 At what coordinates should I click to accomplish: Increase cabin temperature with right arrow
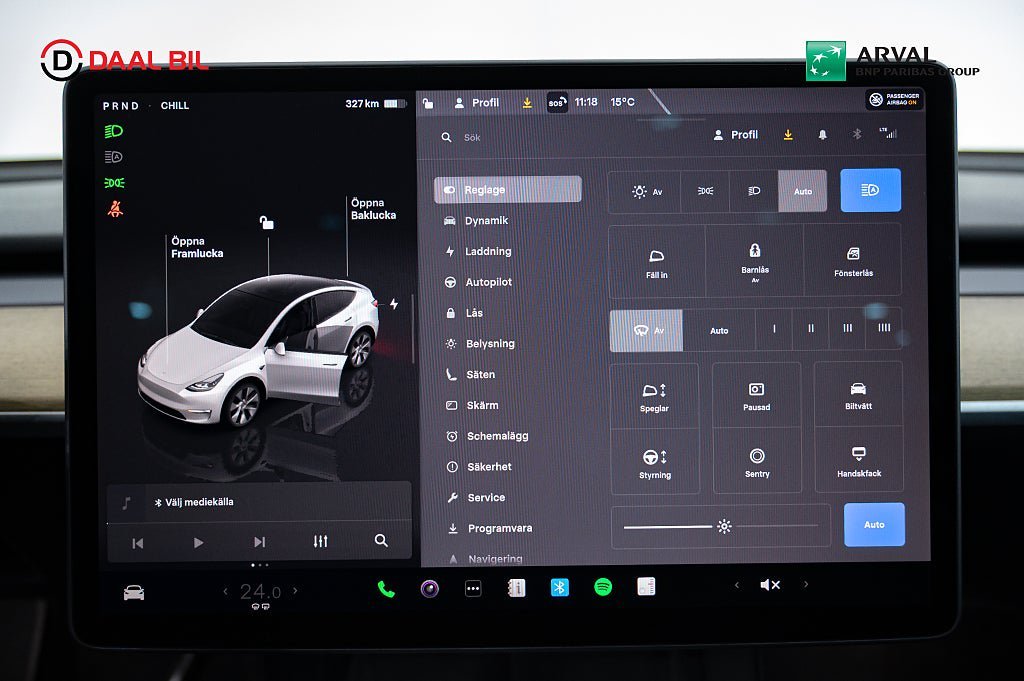point(295,591)
